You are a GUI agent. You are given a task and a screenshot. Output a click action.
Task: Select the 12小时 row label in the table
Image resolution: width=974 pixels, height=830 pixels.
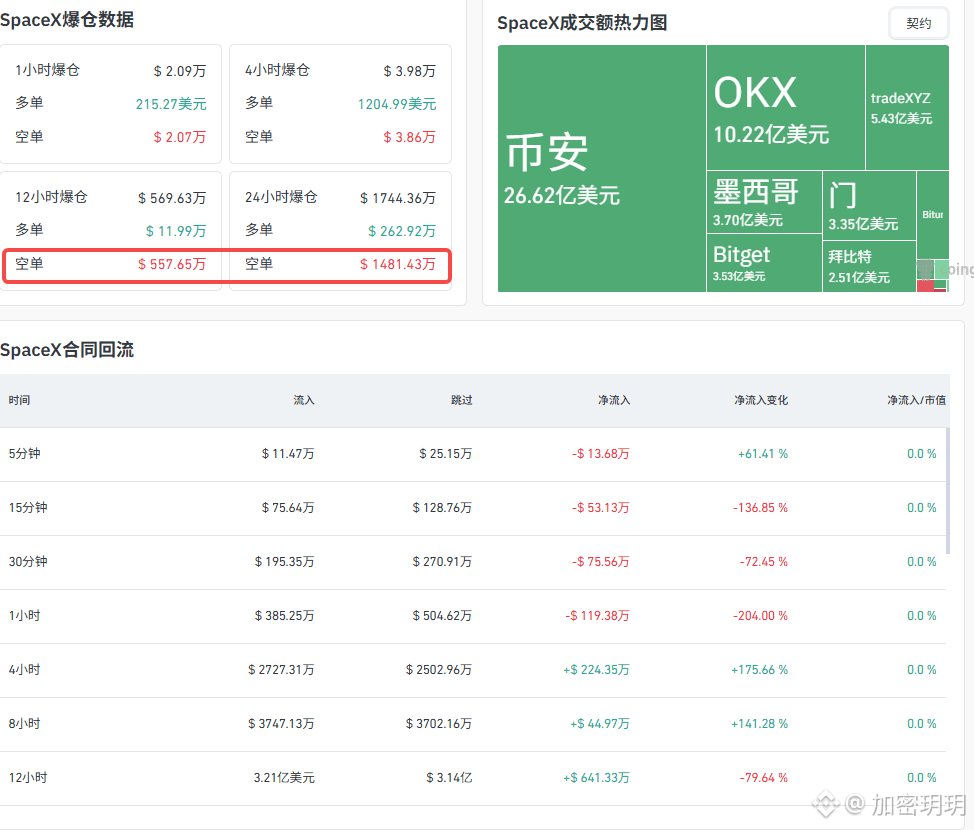tap(28, 778)
